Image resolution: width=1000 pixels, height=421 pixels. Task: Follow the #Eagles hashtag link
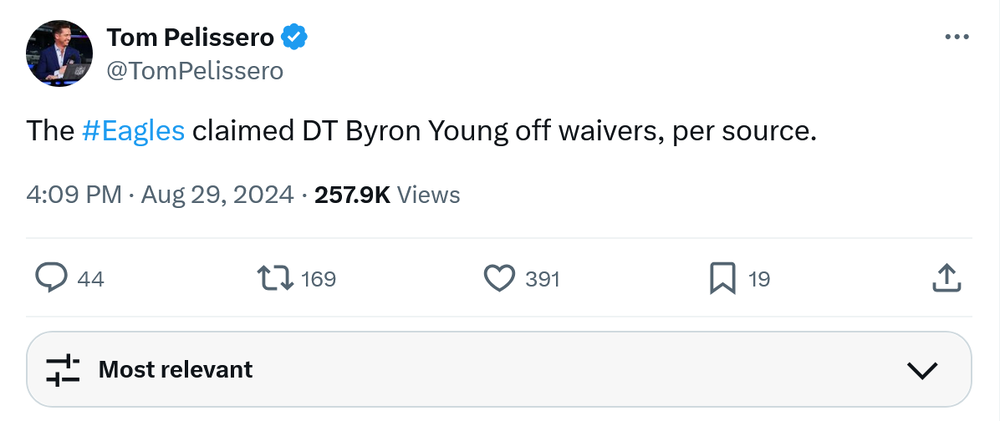coord(133,131)
